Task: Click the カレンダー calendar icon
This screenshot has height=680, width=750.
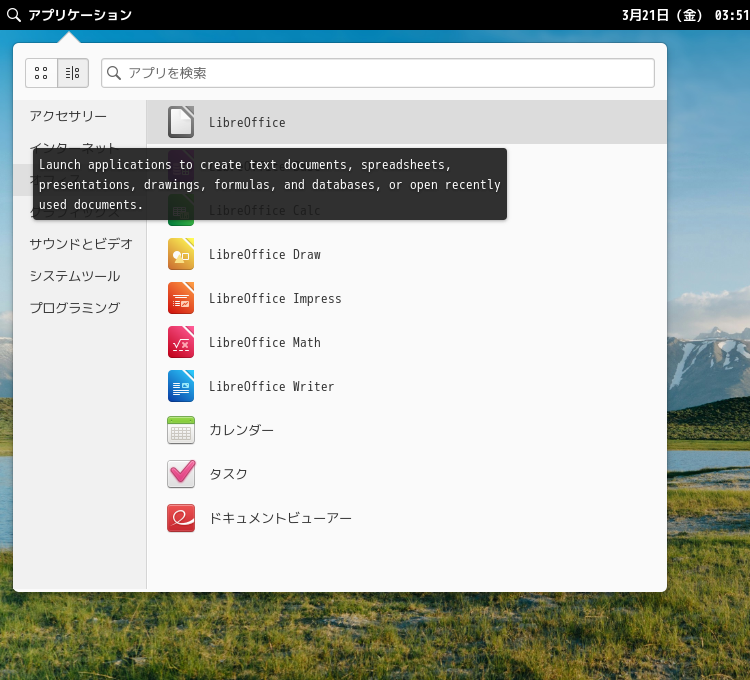Action: [x=181, y=430]
